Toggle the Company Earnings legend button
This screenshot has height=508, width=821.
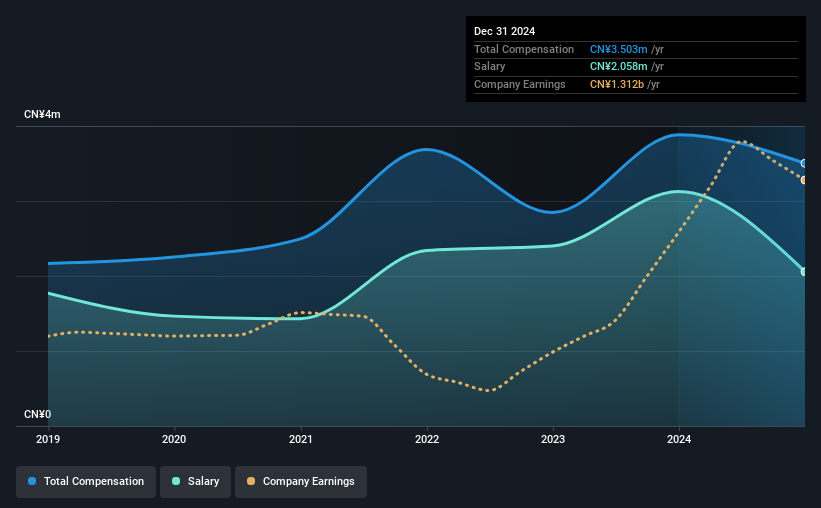[x=301, y=482]
